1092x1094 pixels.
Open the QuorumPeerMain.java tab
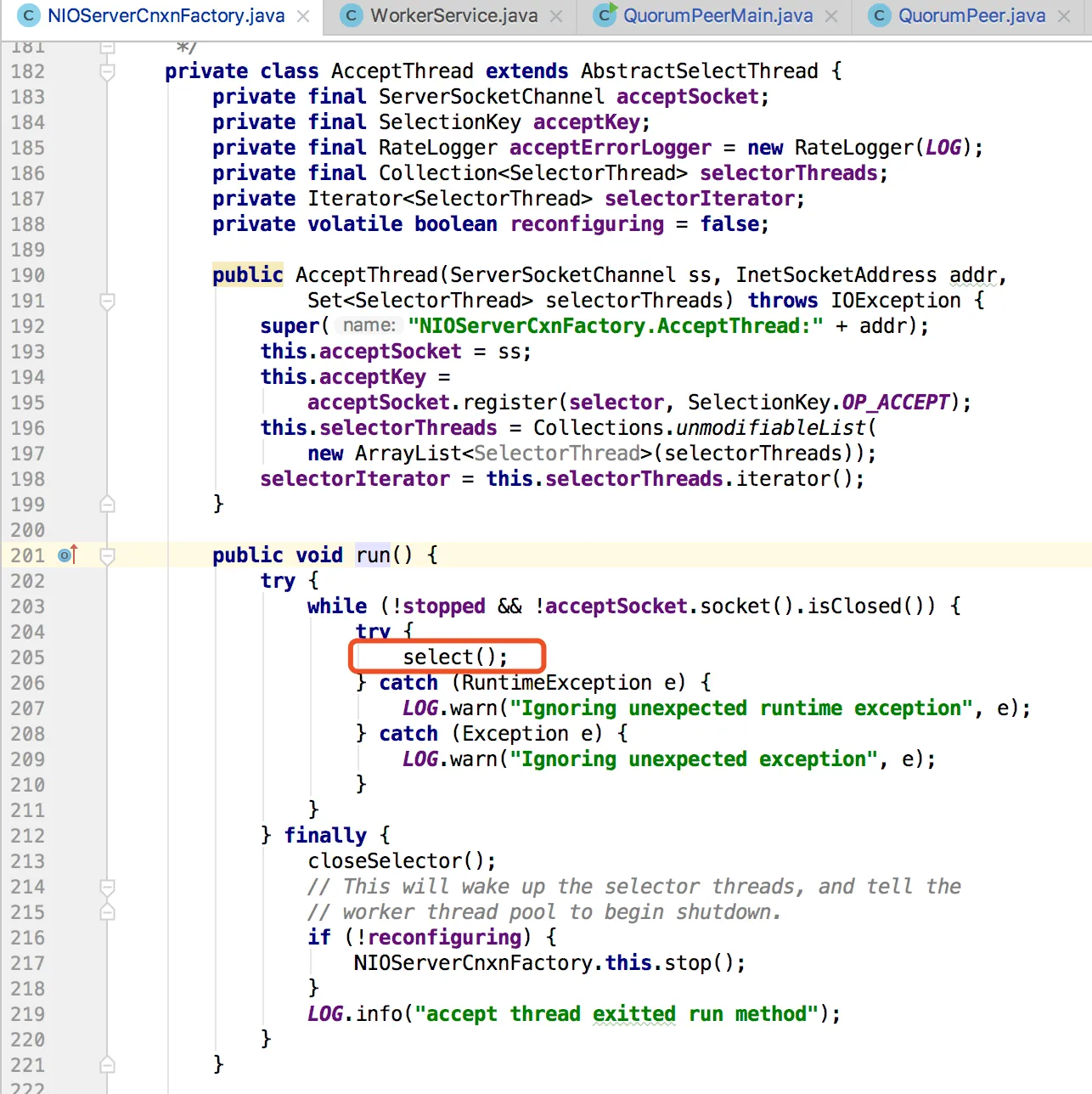[x=718, y=15]
